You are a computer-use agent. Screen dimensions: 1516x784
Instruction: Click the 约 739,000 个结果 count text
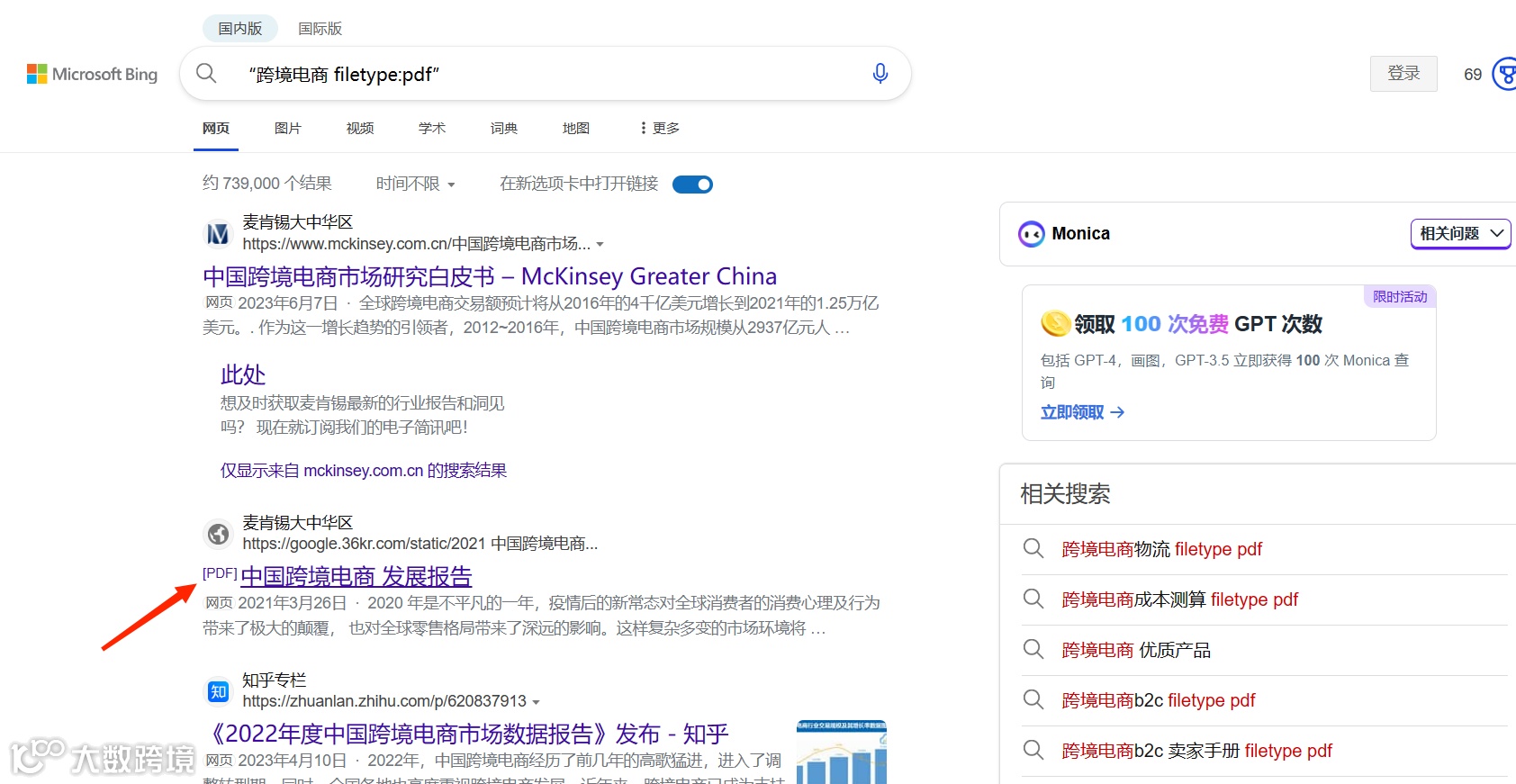click(267, 184)
